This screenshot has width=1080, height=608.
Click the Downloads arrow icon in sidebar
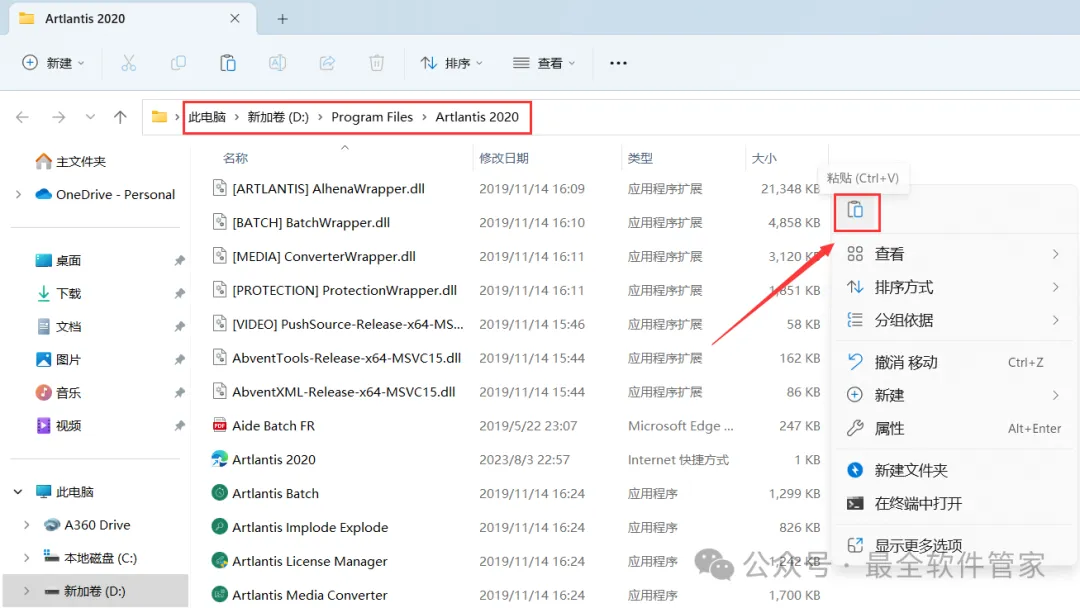pyautogui.click(x=43, y=293)
